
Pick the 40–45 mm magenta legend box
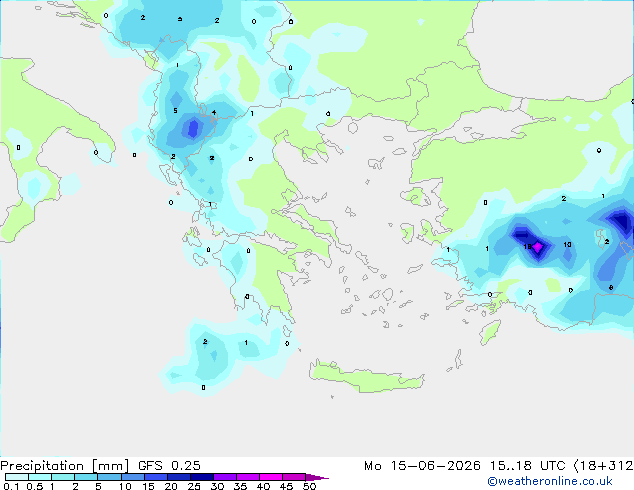[271, 477]
